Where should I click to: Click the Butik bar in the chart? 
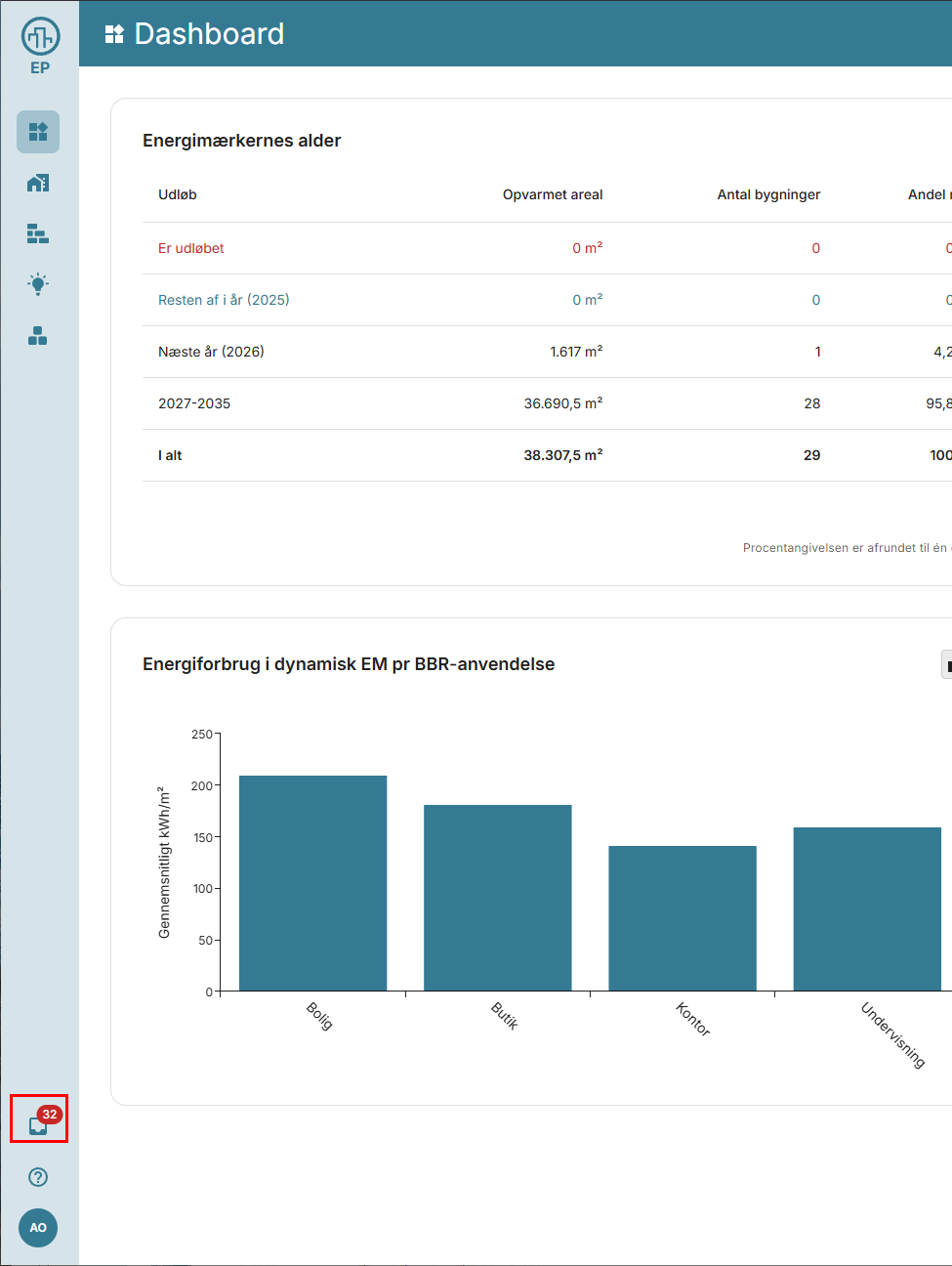click(498, 898)
